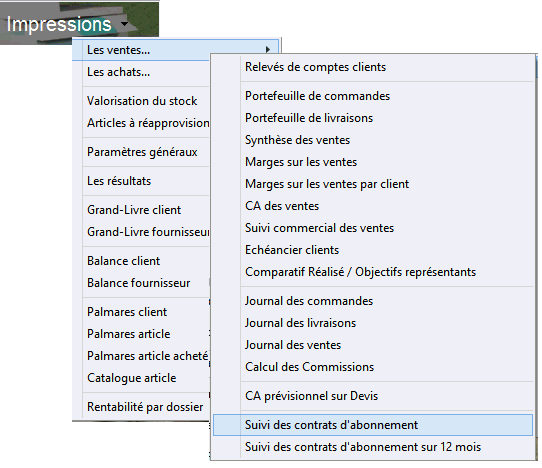Open Marges sur les ventes par client
The height and width of the screenshot is (468, 542).
click(327, 184)
